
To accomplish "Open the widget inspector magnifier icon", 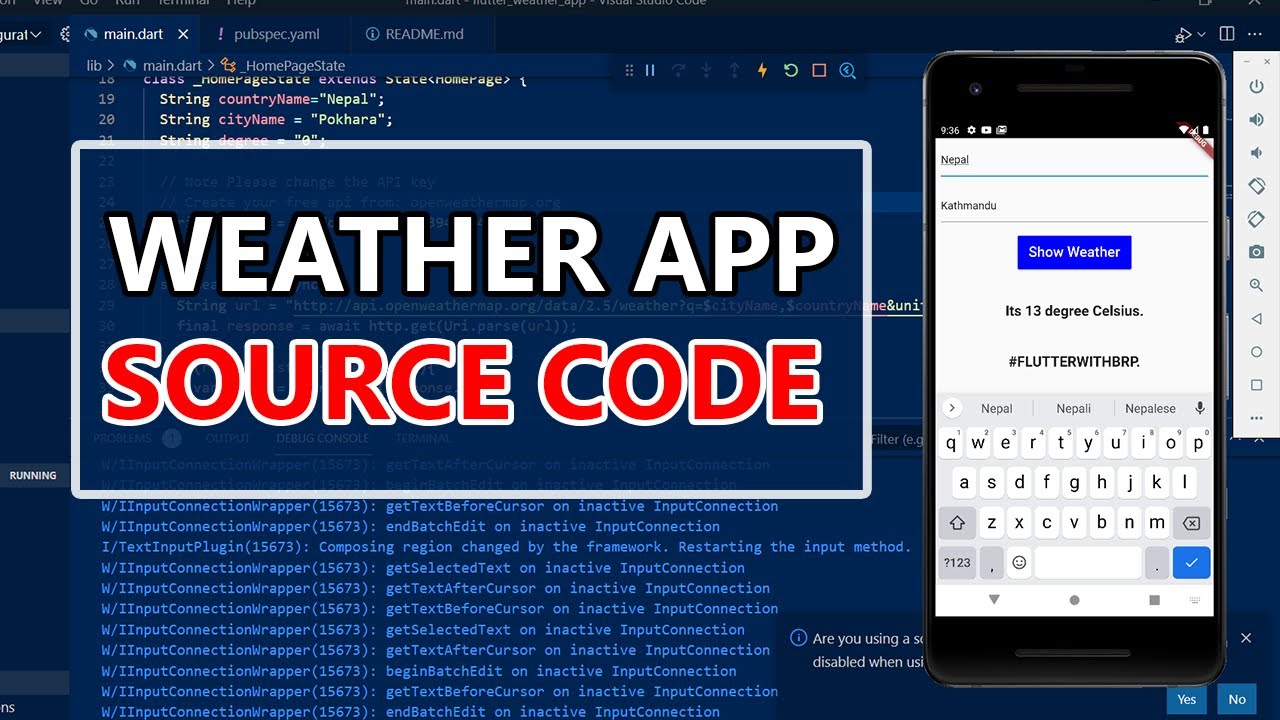I will click(x=848, y=71).
